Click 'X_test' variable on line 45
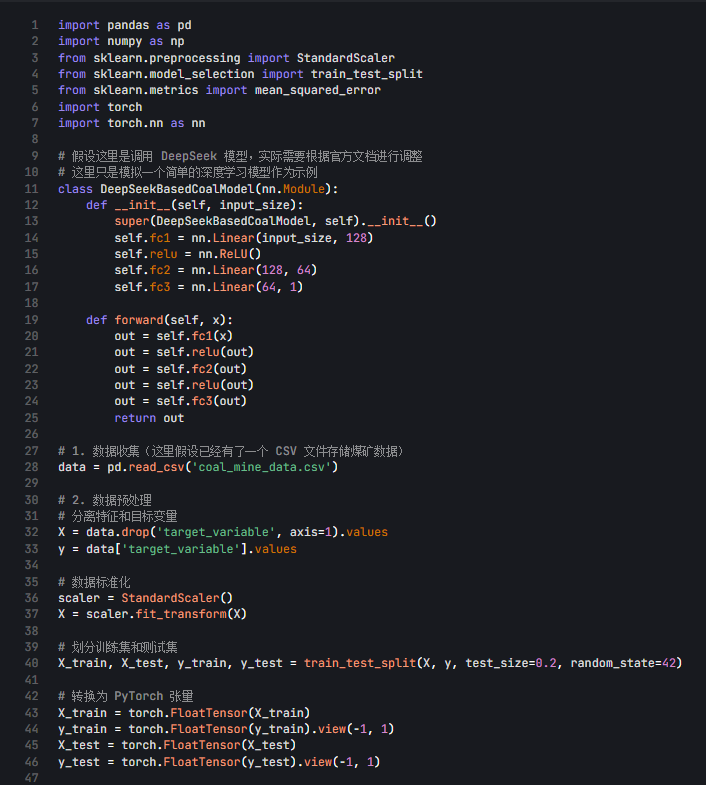706x785 pixels. tap(79, 745)
